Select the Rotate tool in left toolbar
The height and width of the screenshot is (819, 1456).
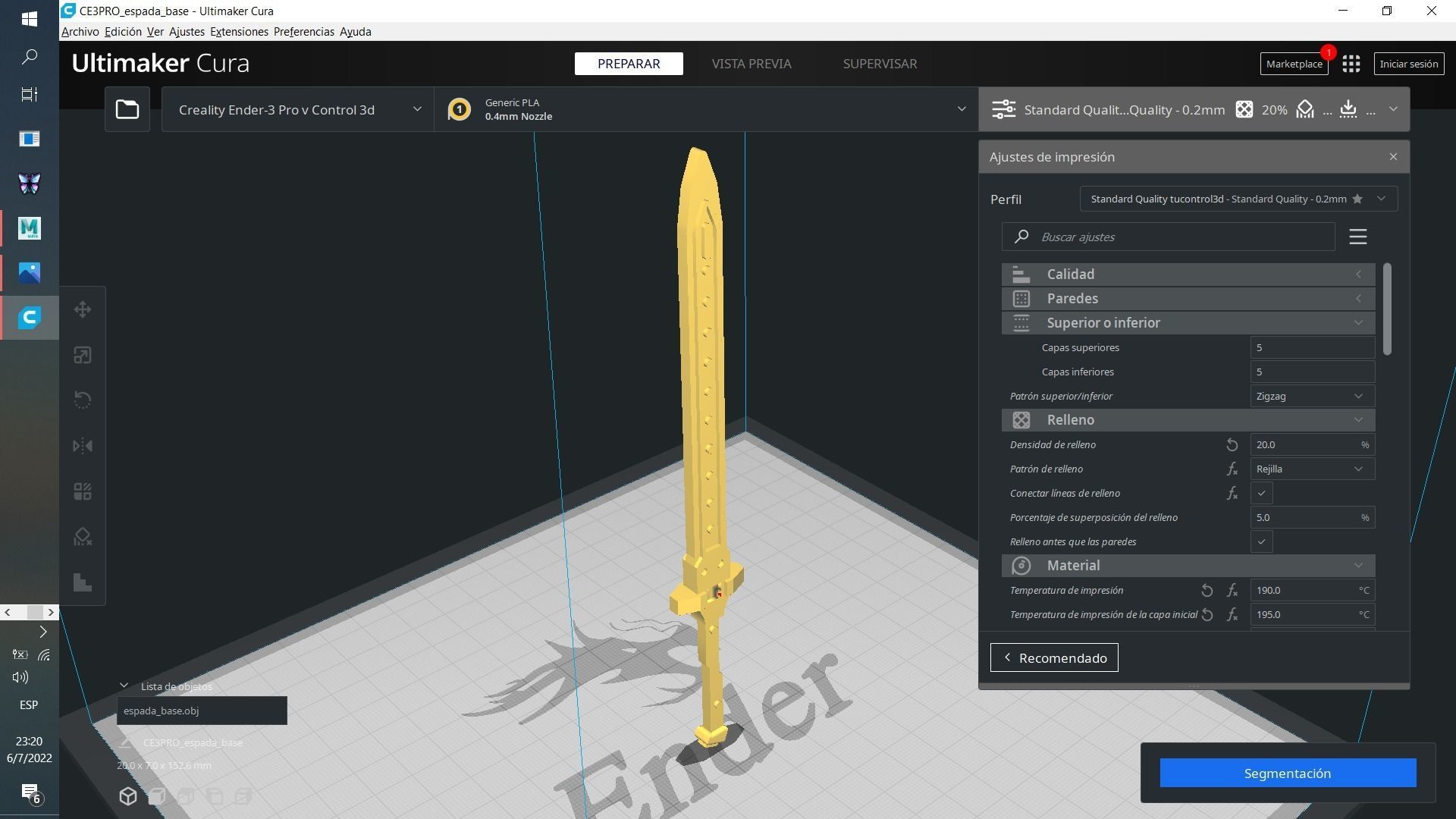pyautogui.click(x=83, y=400)
